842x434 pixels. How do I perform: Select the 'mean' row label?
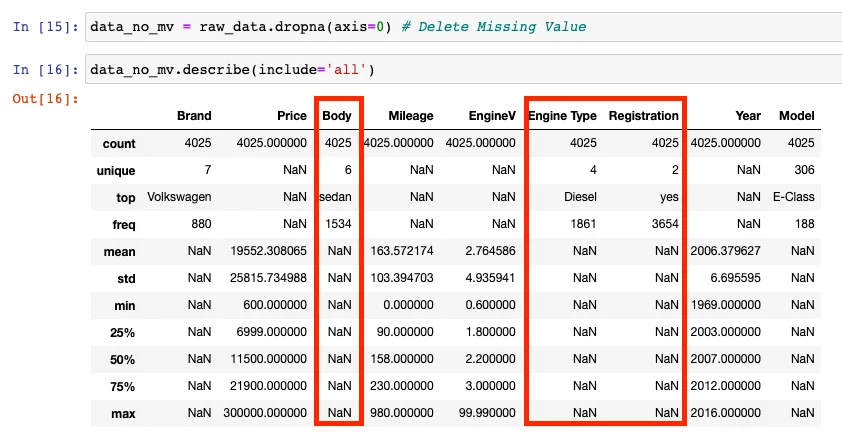[119, 252]
